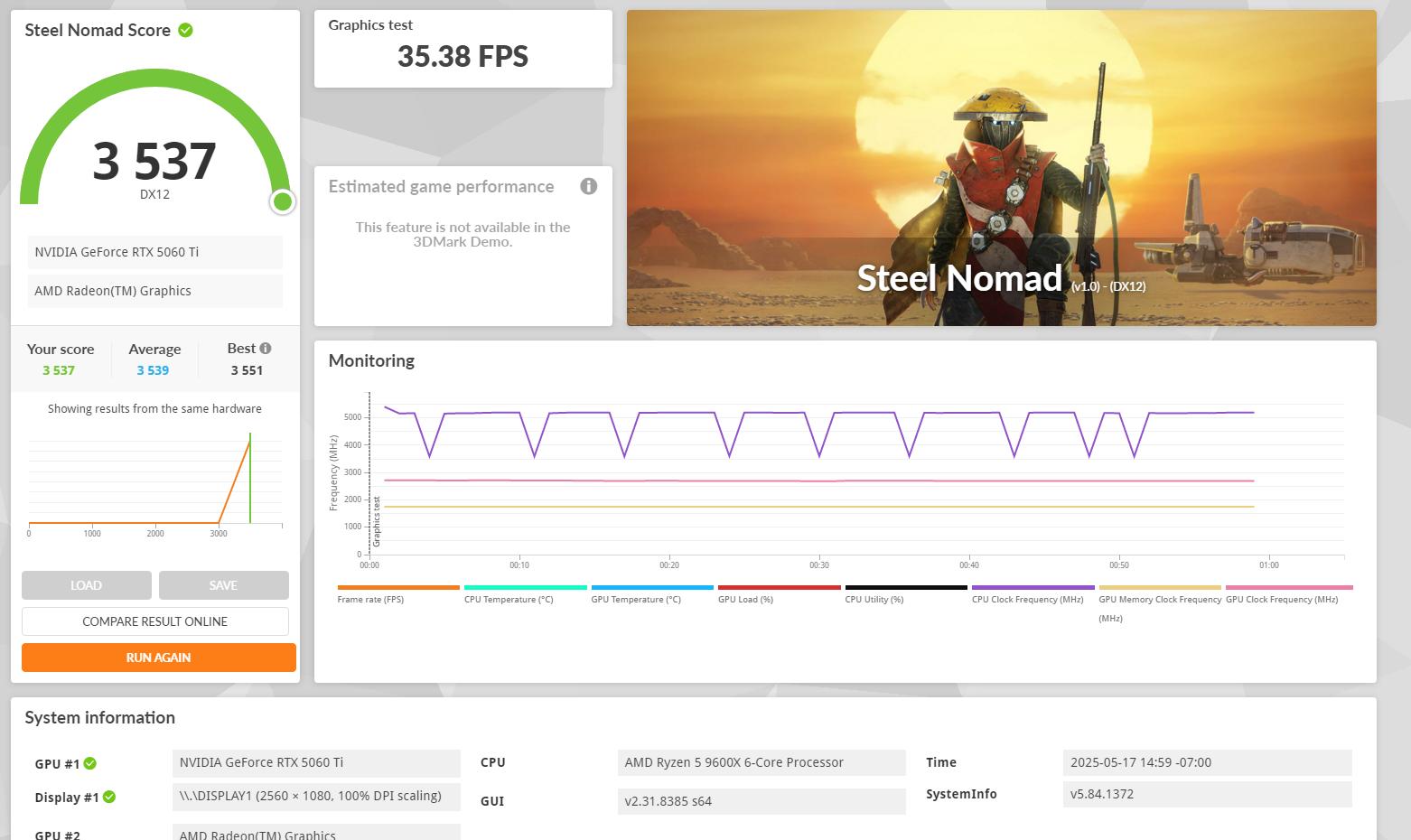Click the average score value 3 539
The image size is (1411, 840).
click(153, 370)
